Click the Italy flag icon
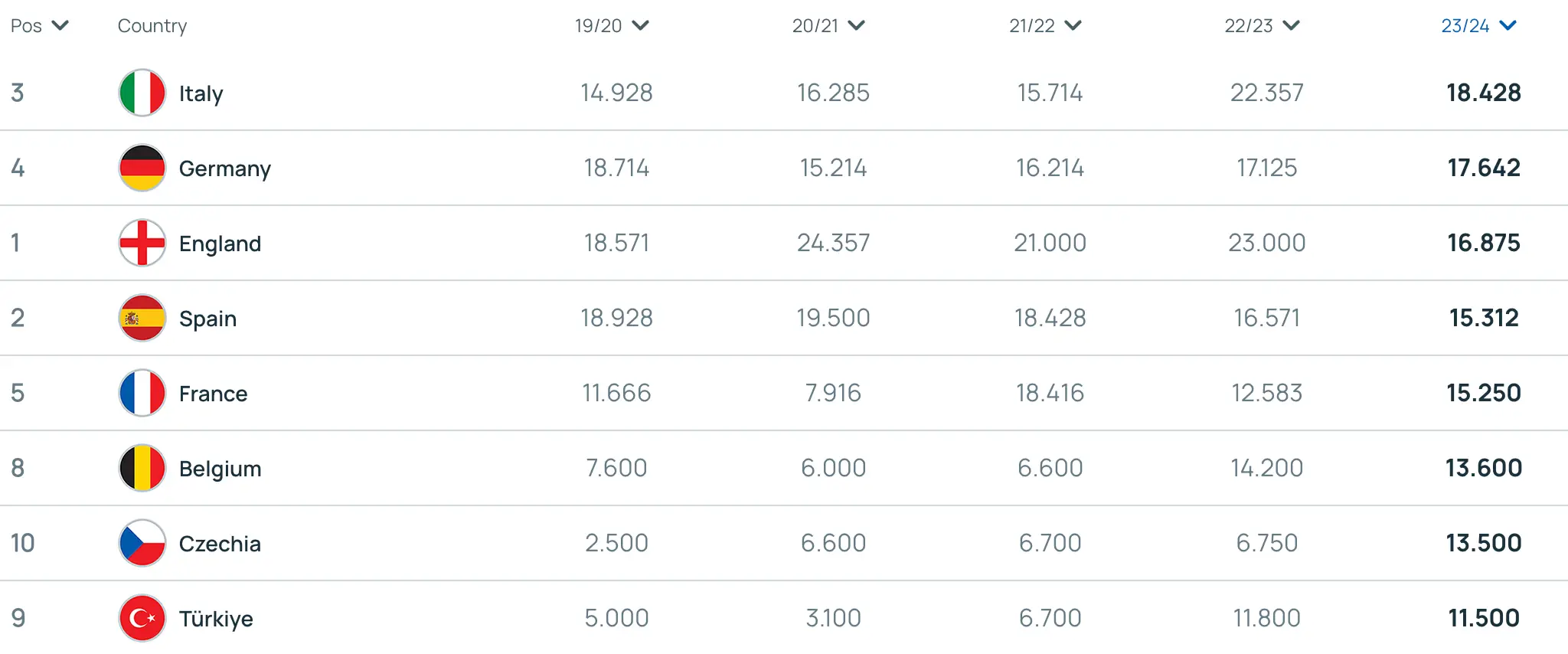 click(x=142, y=93)
